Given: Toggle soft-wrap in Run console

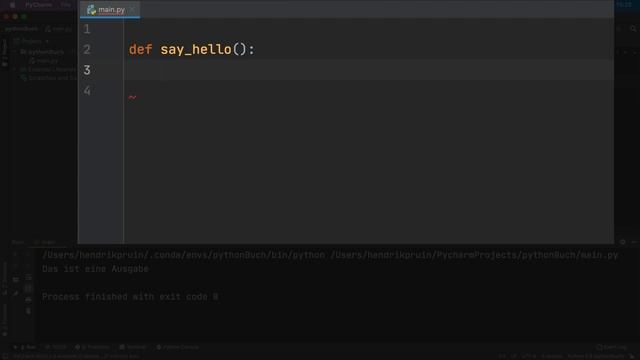Looking at the screenshot, I should point(28,278).
